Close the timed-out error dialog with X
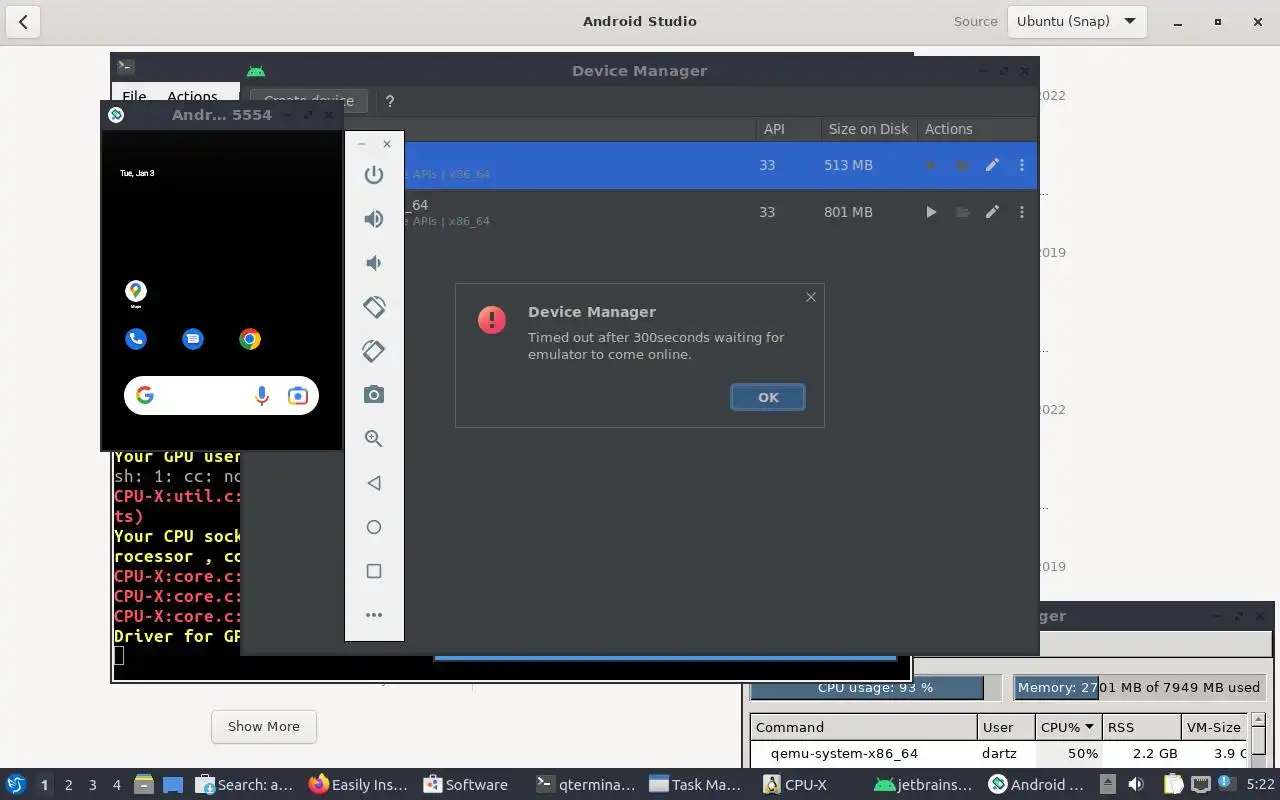Image resolution: width=1280 pixels, height=800 pixels. pyautogui.click(x=811, y=297)
